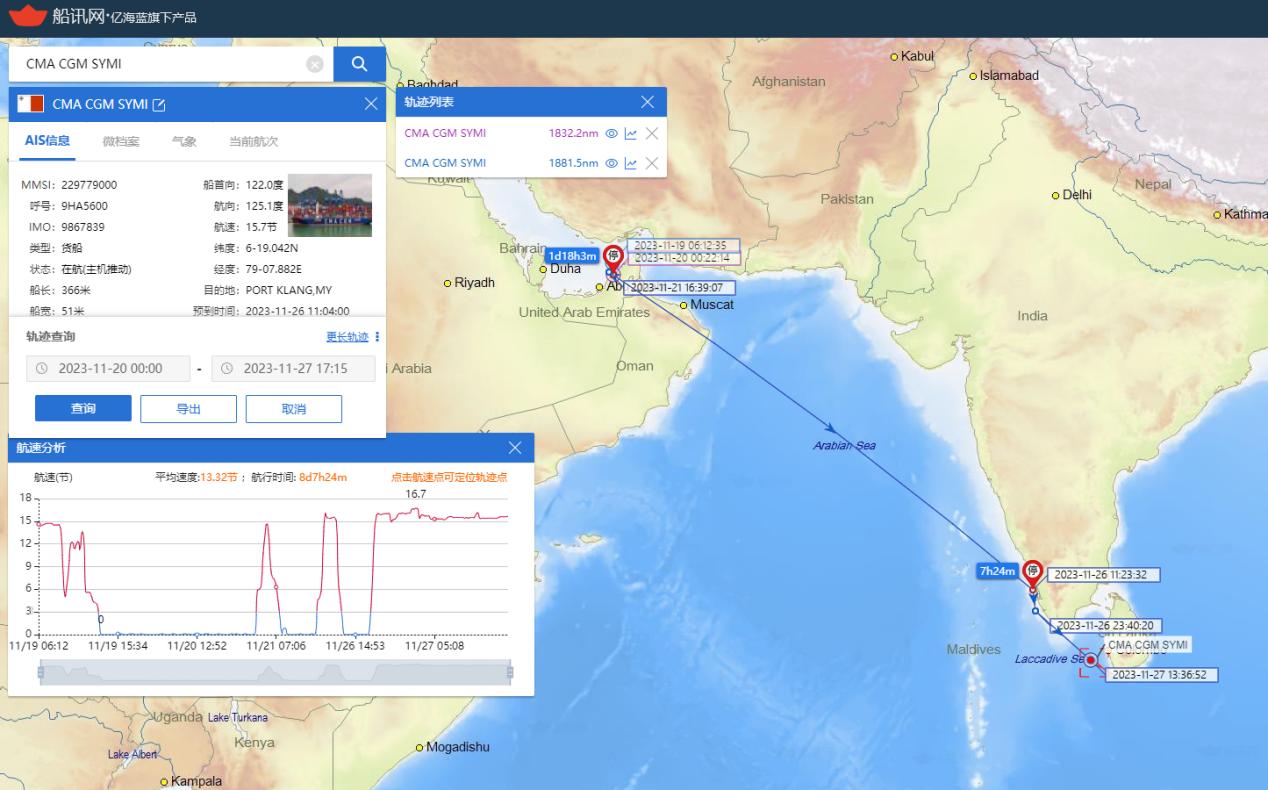Click the 平均速度 13.32节 value
Screen dimensions: 1268x790
pos(218,477)
